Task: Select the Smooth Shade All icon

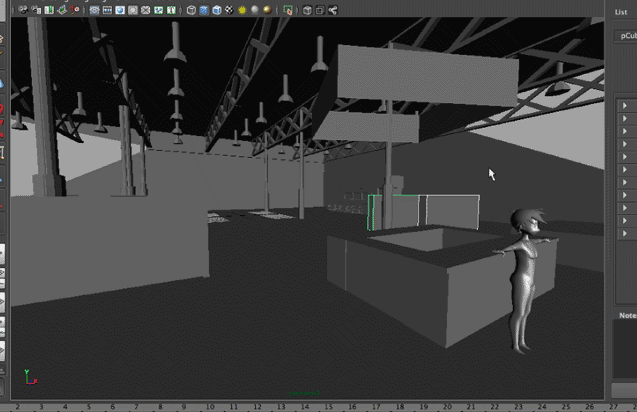Action: coord(203,9)
